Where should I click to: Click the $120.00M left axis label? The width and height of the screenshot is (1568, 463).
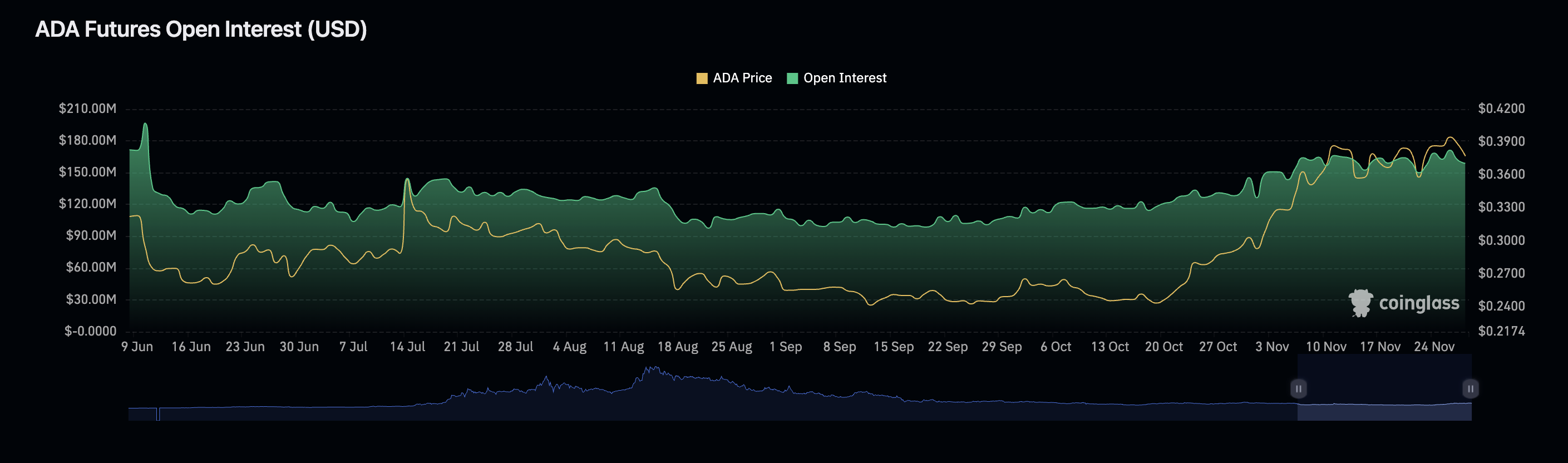pos(87,204)
